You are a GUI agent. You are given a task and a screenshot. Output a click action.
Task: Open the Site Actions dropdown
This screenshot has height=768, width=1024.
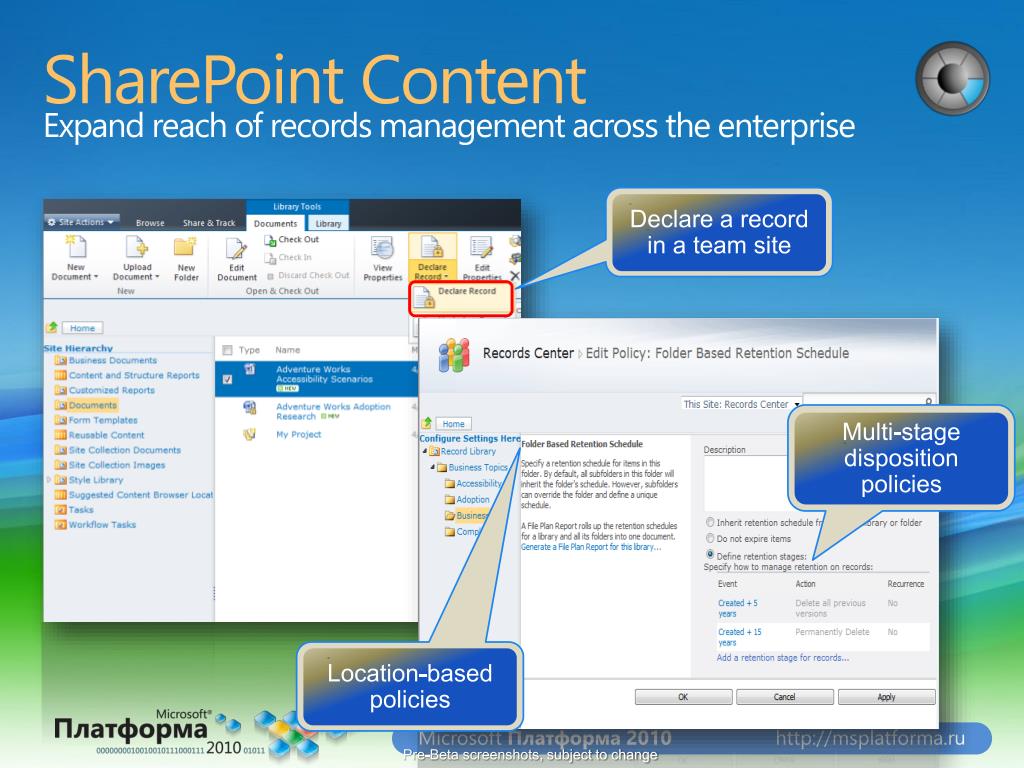click(x=82, y=222)
